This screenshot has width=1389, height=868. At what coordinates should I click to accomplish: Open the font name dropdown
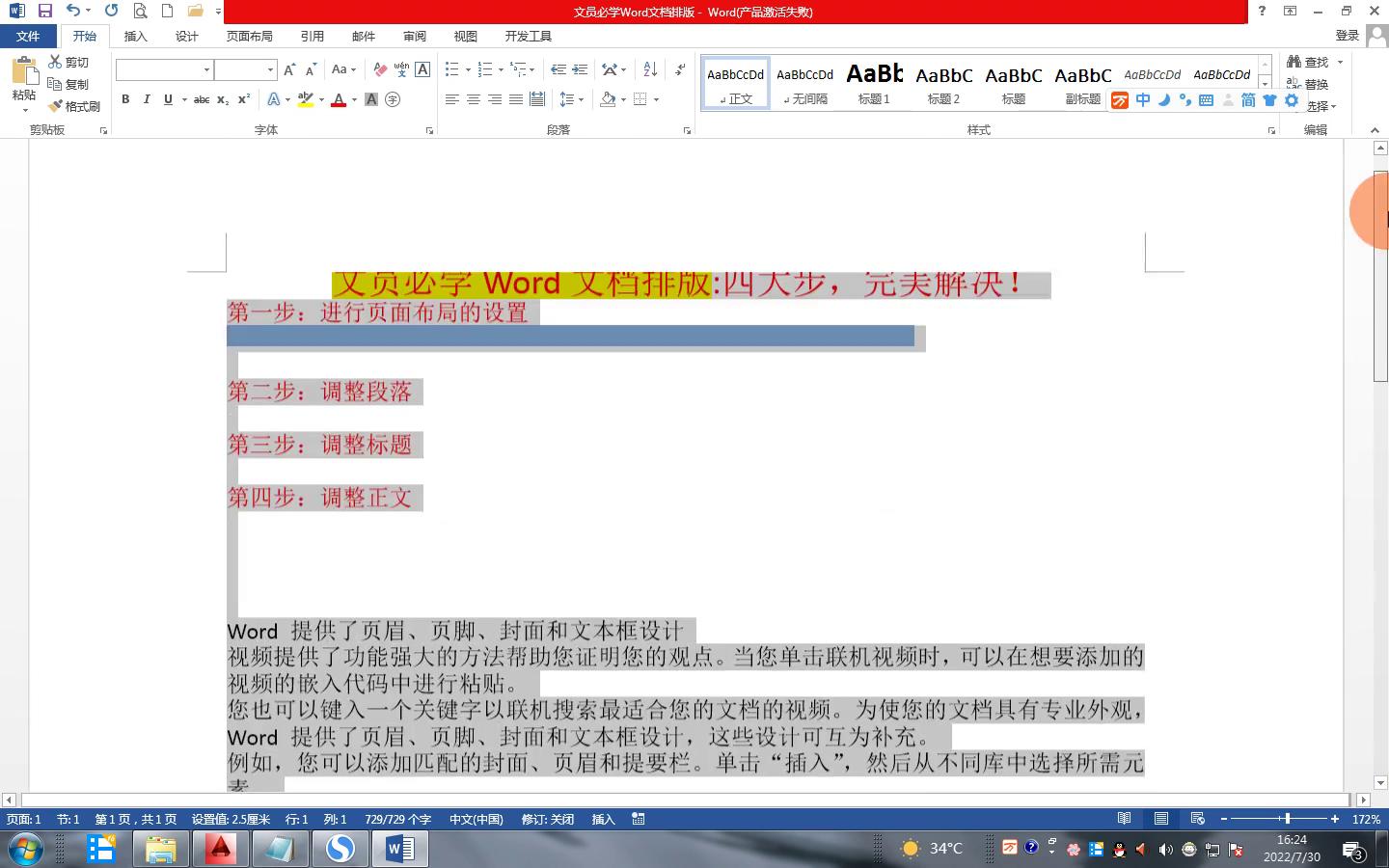coord(206,69)
